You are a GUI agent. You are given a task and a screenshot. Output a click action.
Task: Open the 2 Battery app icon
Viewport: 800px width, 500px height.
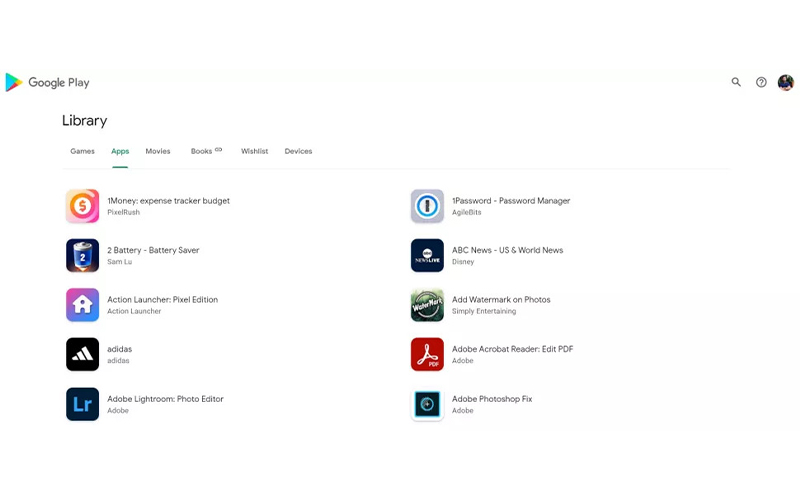click(82, 256)
